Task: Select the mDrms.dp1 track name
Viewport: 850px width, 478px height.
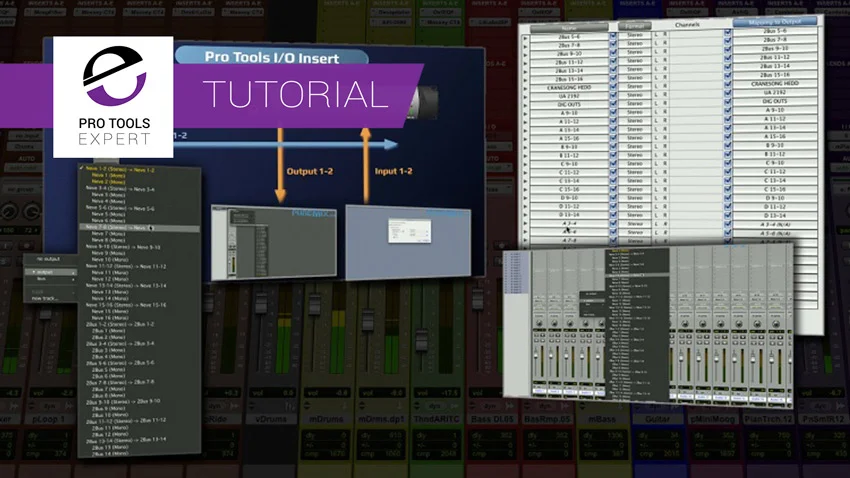Action: 382,419
